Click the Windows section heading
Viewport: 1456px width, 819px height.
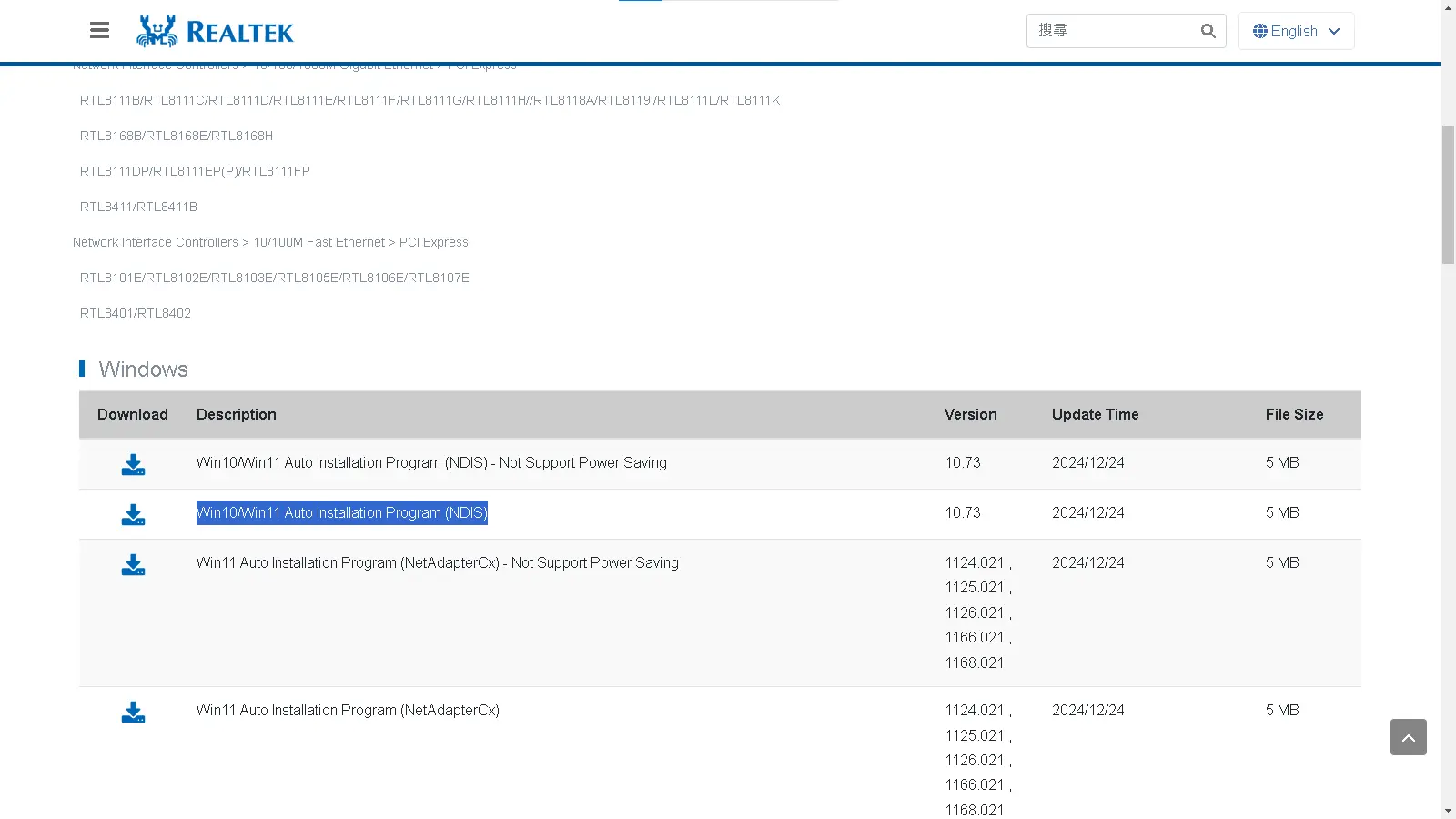click(143, 369)
